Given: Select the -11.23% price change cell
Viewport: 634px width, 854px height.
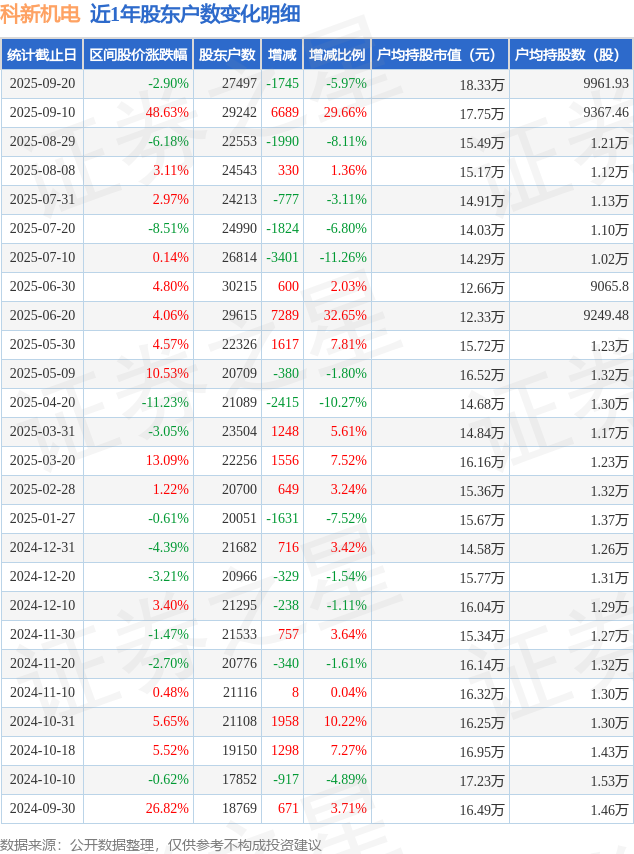Looking at the screenshot, I should tap(165, 403).
